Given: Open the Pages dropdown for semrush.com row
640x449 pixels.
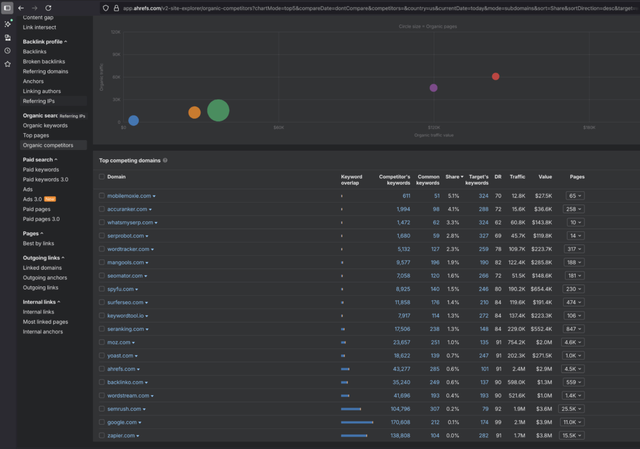Looking at the screenshot, I should click(573, 409).
